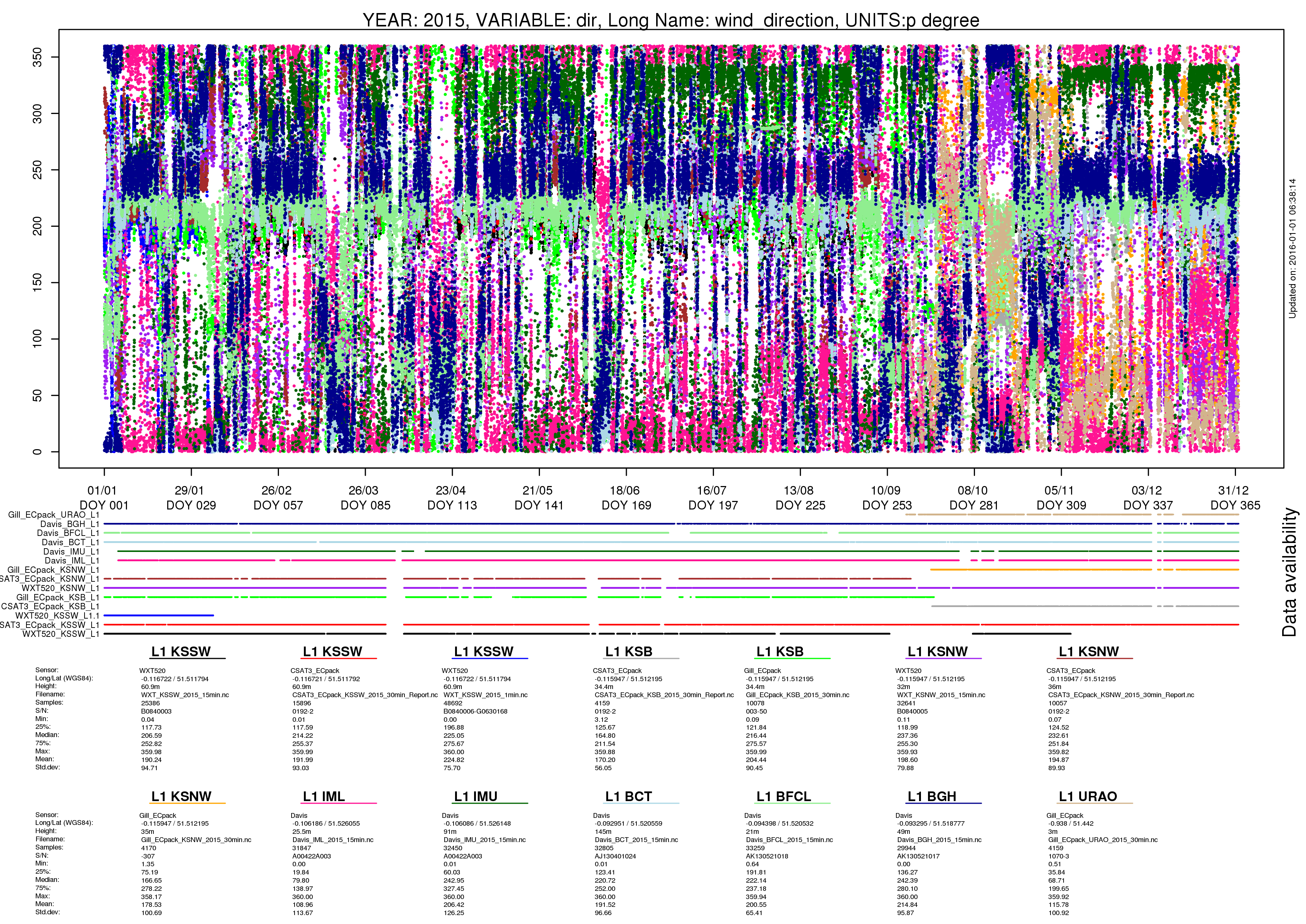Click the y-axis tick label 50
The height and width of the screenshot is (924, 1306).
[x=38, y=396]
